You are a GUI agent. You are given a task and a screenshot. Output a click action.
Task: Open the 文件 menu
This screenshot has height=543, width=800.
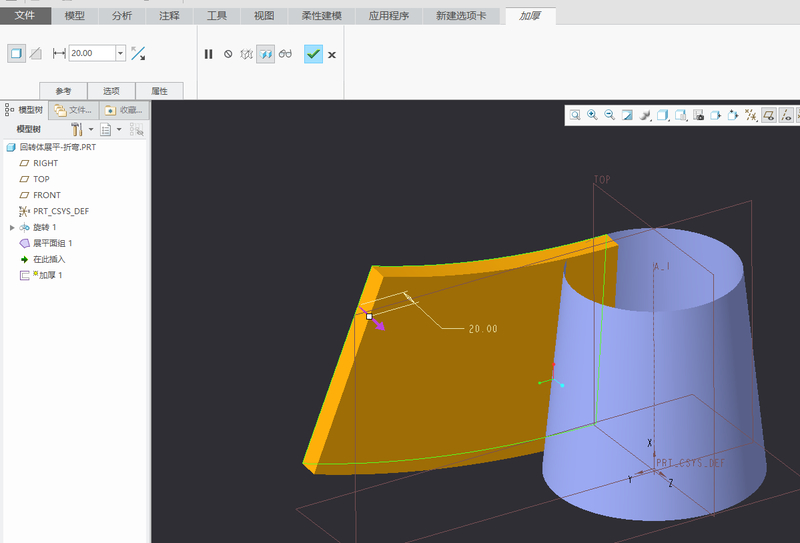25,16
